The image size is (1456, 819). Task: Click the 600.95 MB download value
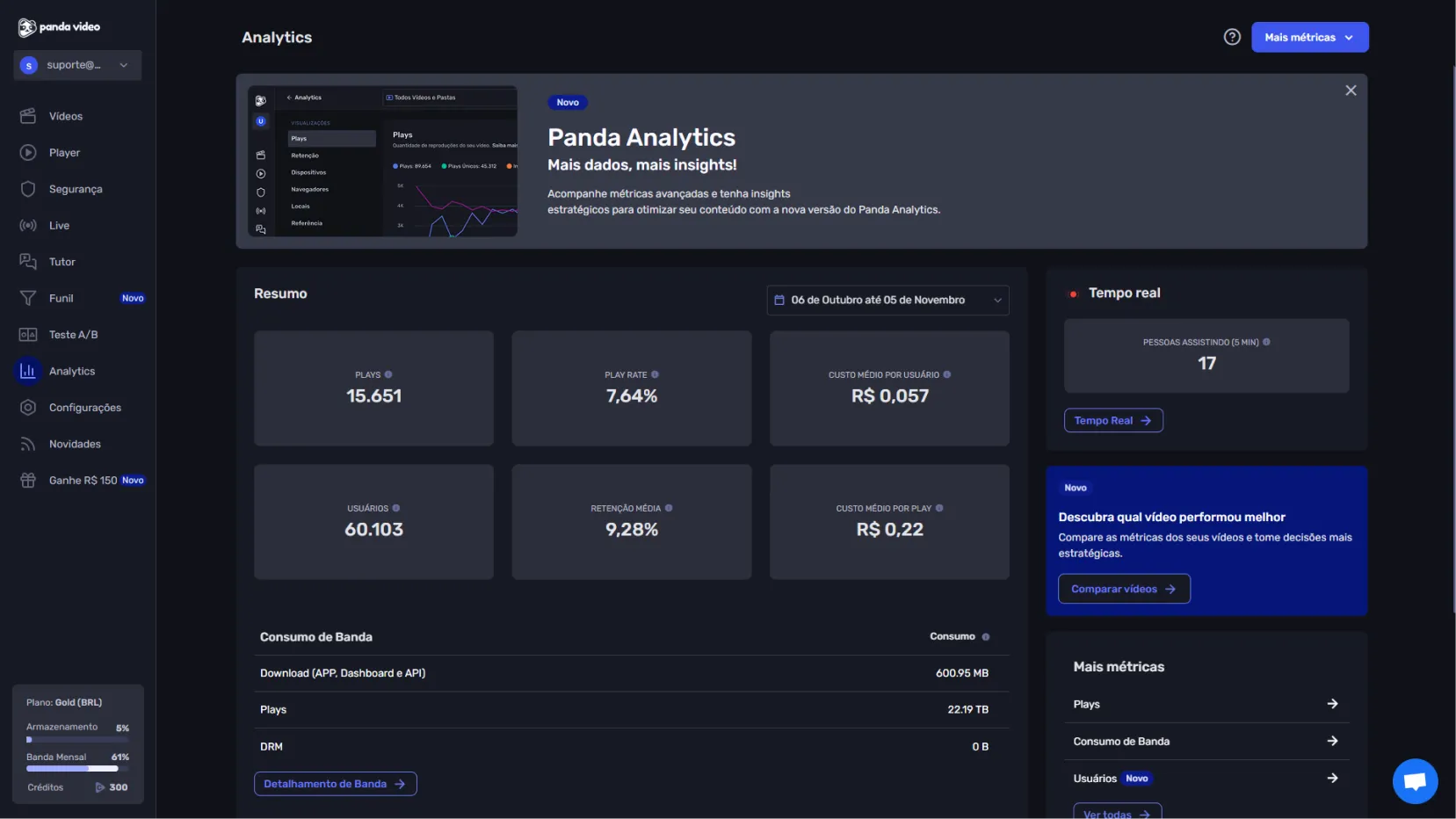962,673
